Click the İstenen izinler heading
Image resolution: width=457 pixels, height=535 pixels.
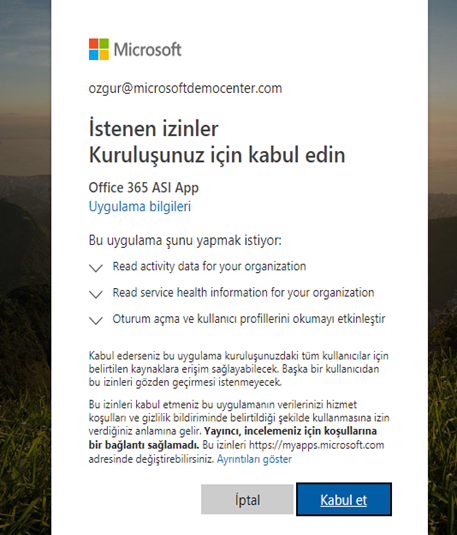153,128
